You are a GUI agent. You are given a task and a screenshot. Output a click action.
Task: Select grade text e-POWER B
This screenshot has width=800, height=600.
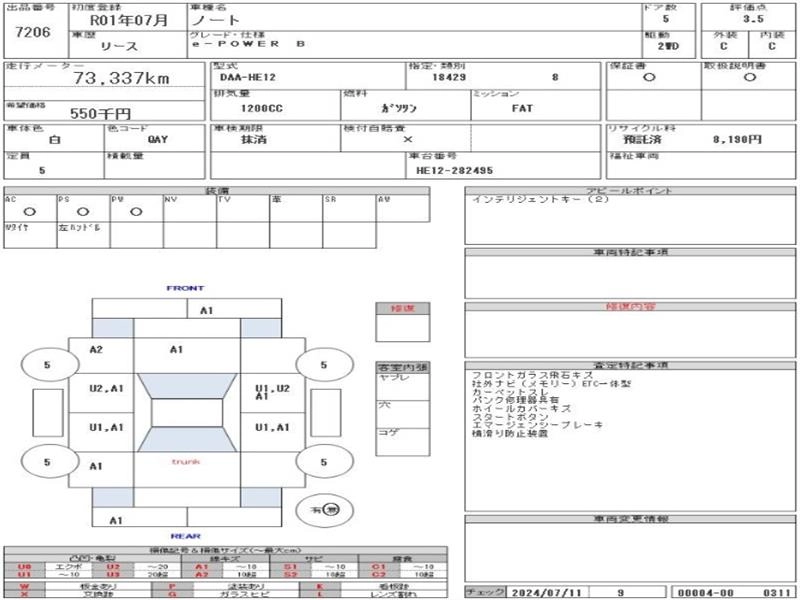[x=248, y=44]
